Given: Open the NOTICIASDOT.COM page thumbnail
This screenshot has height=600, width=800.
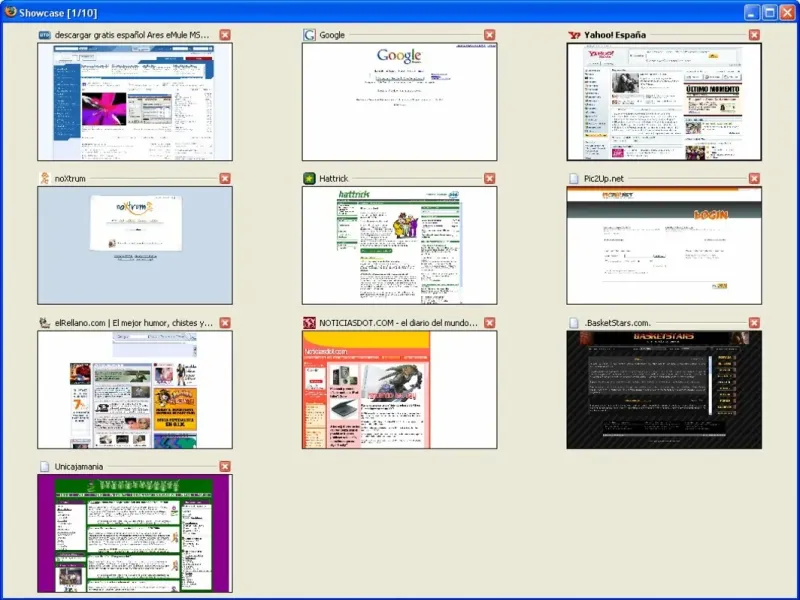Looking at the screenshot, I should [x=399, y=389].
